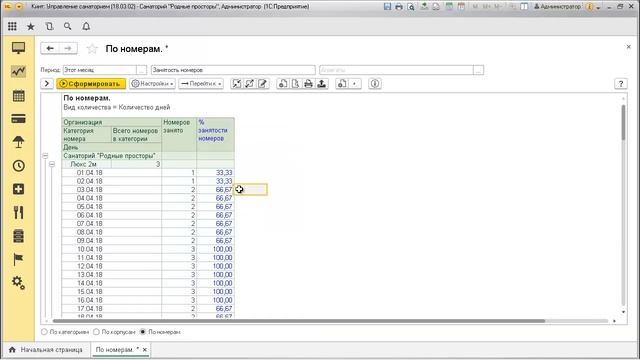Click the Этот месяц period field
640x360 pixels.
click(x=100, y=70)
